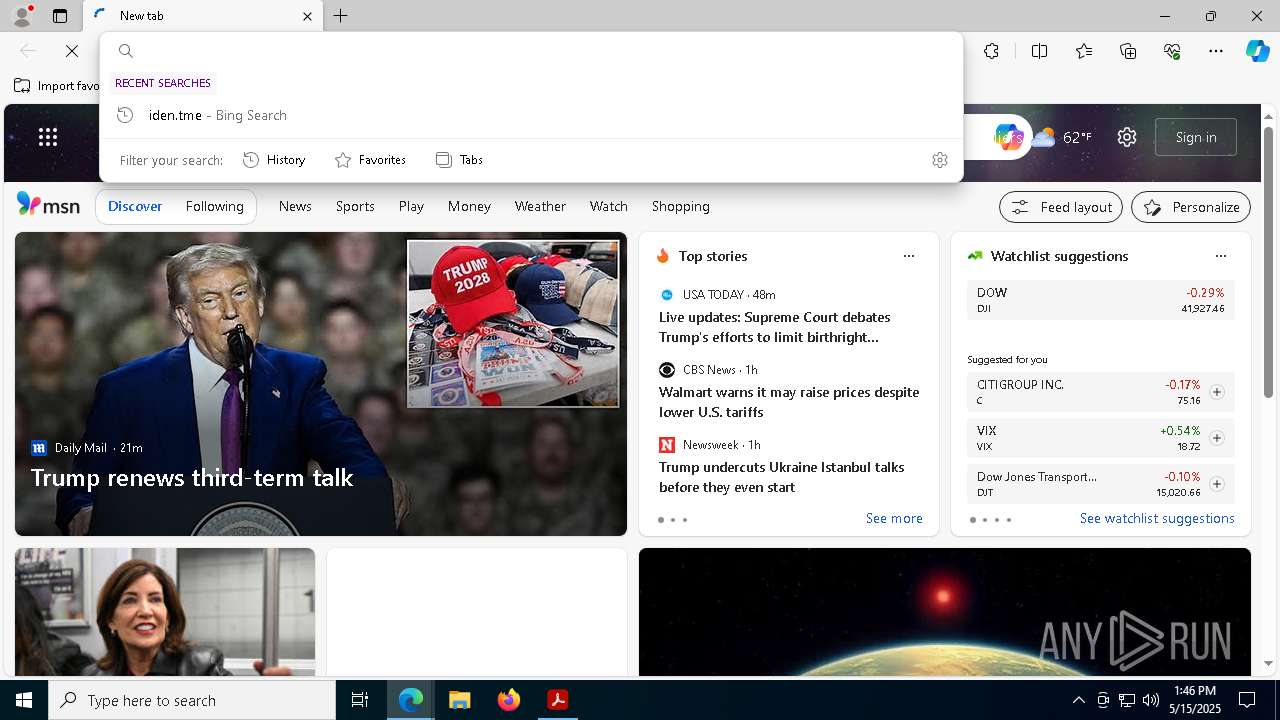
Task: Add VIX to watchlist
Action: coord(1217,438)
